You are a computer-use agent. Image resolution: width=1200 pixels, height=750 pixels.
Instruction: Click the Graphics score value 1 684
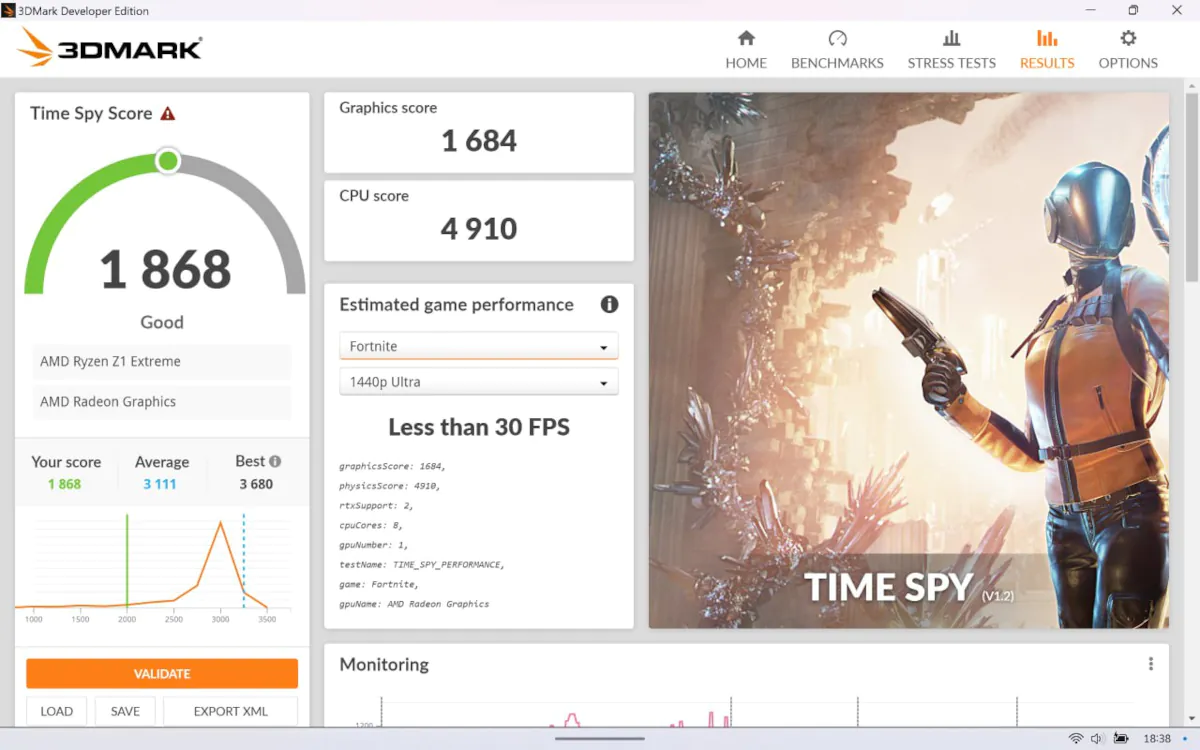(x=479, y=141)
